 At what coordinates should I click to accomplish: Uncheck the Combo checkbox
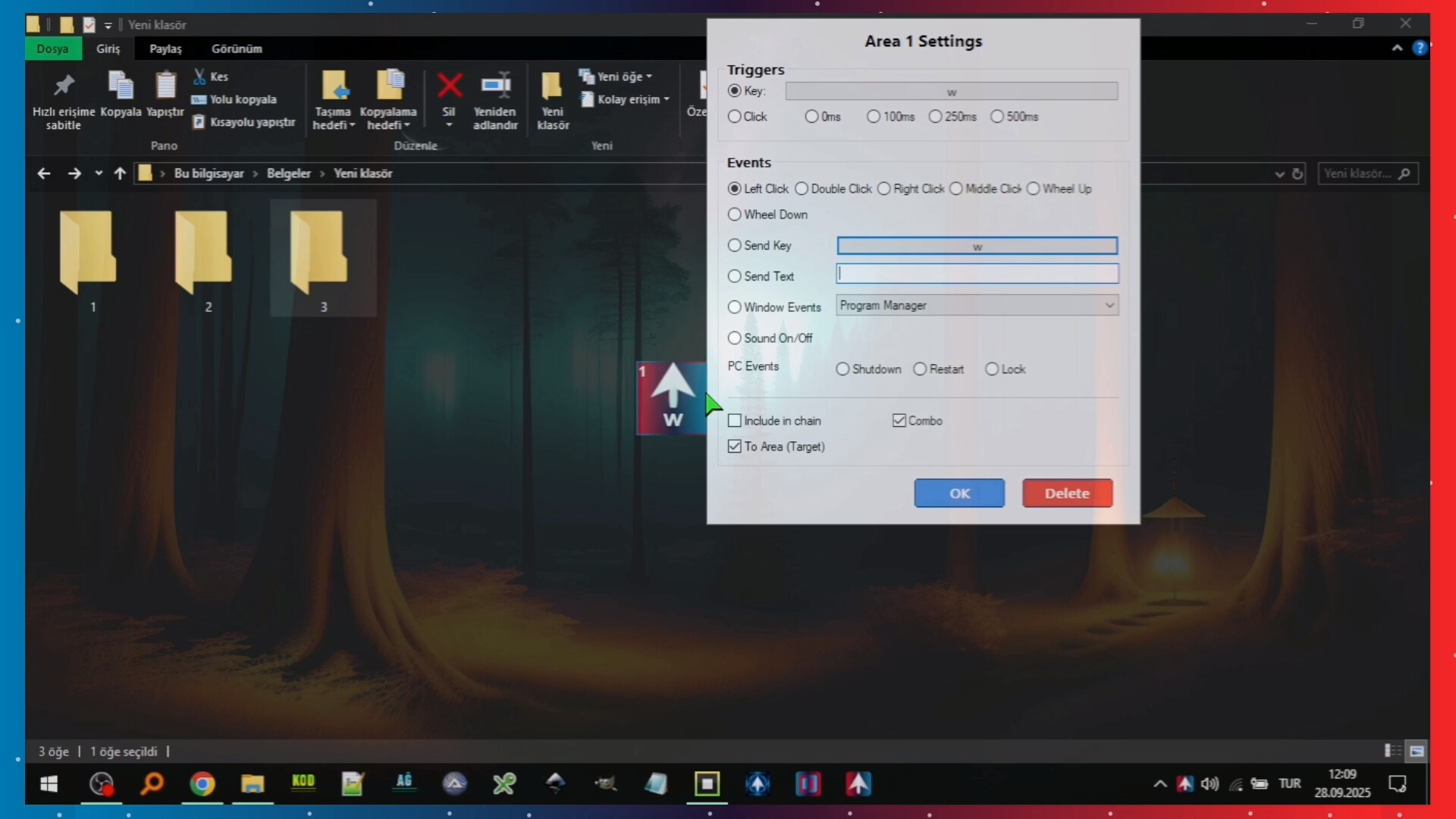(x=899, y=421)
